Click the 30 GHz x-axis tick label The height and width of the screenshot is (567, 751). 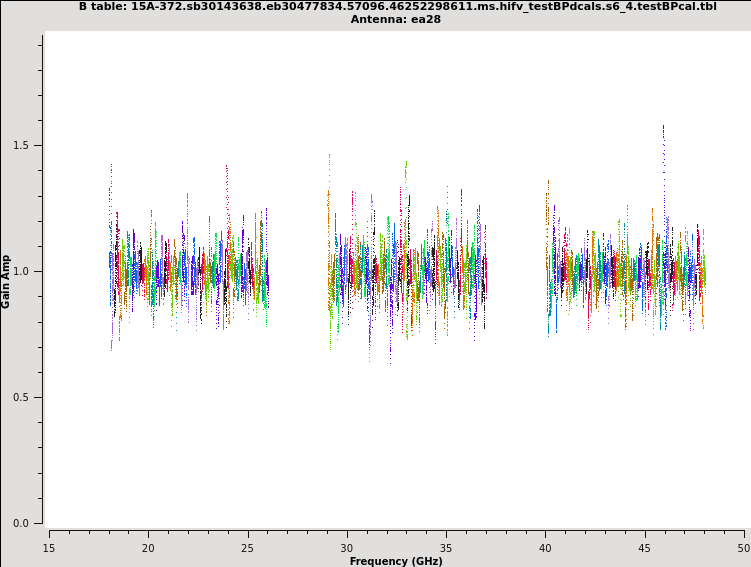coord(347,547)
